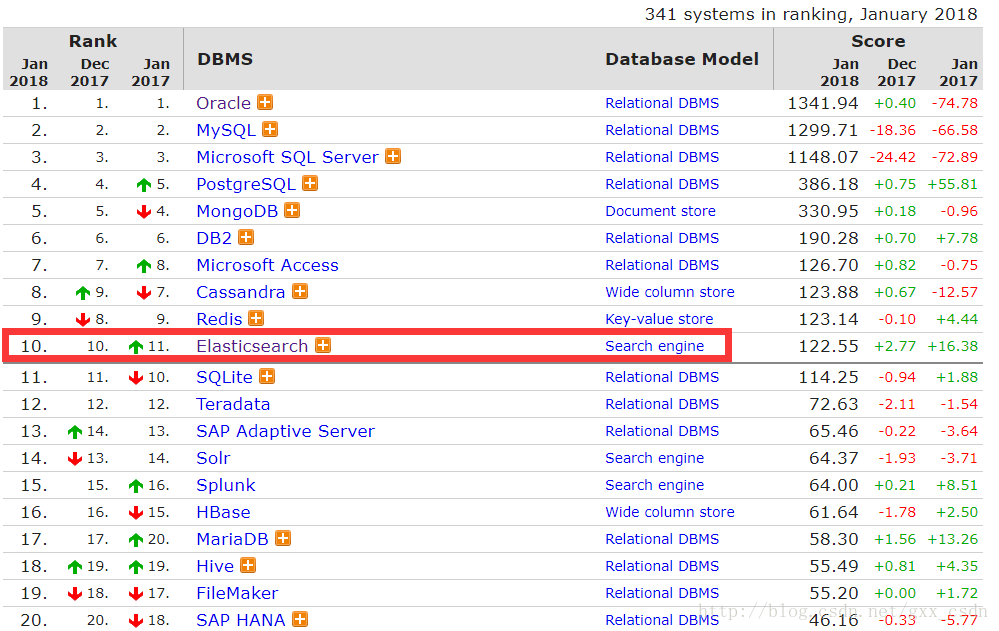Viewport: 999px width, 631px height.
Task: Click the DBMS column header
Action: point(225,59)
